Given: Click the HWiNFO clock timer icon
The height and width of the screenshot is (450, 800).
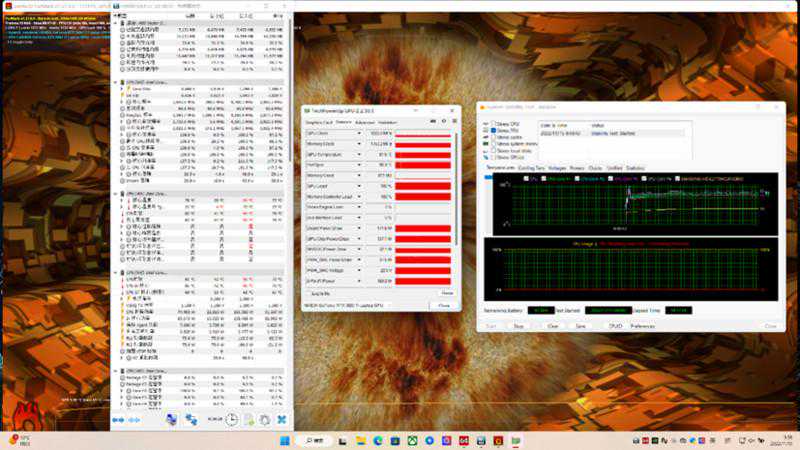Looking at the screenshot, I should pyautogui.click(x=233, y=421).
